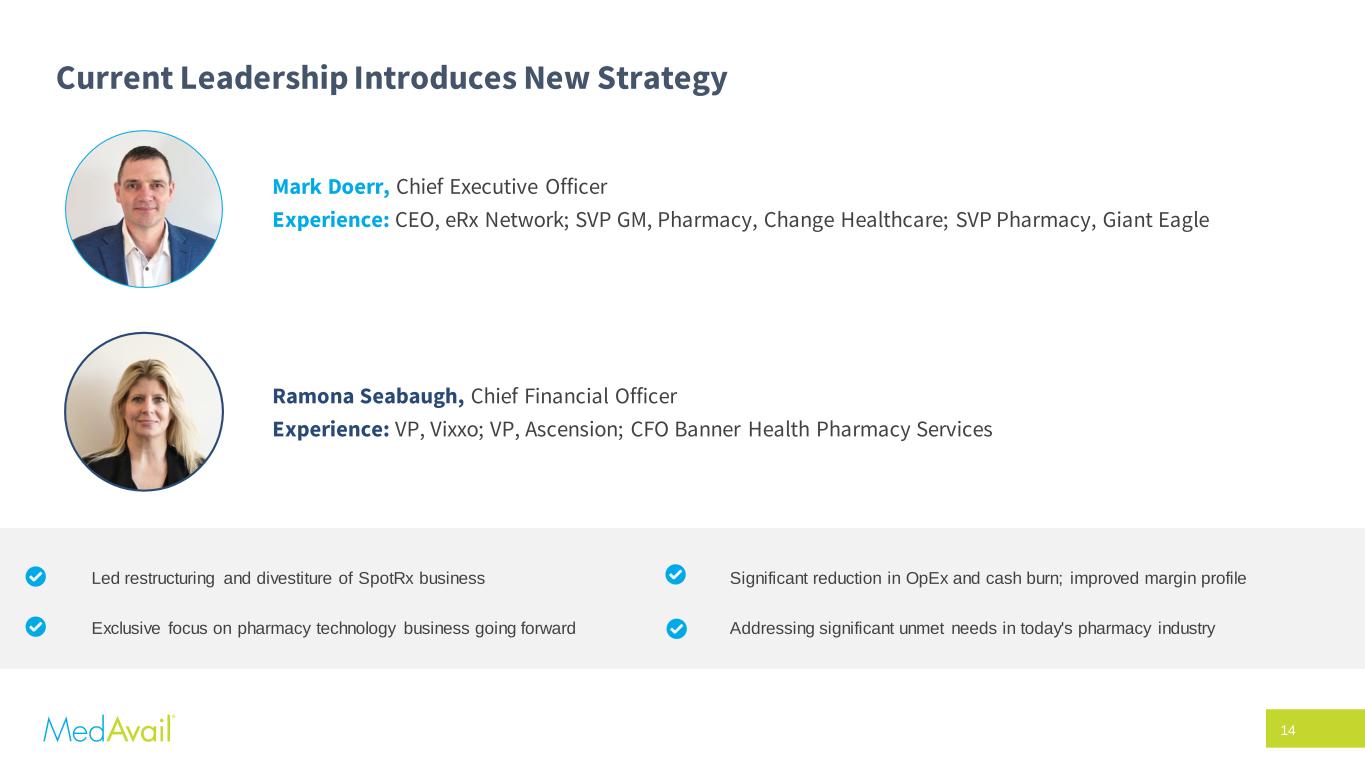1365x768 pixels.
Task: Click the 'Ramona Seabaugh,' name text
Action: pos(368,396)
